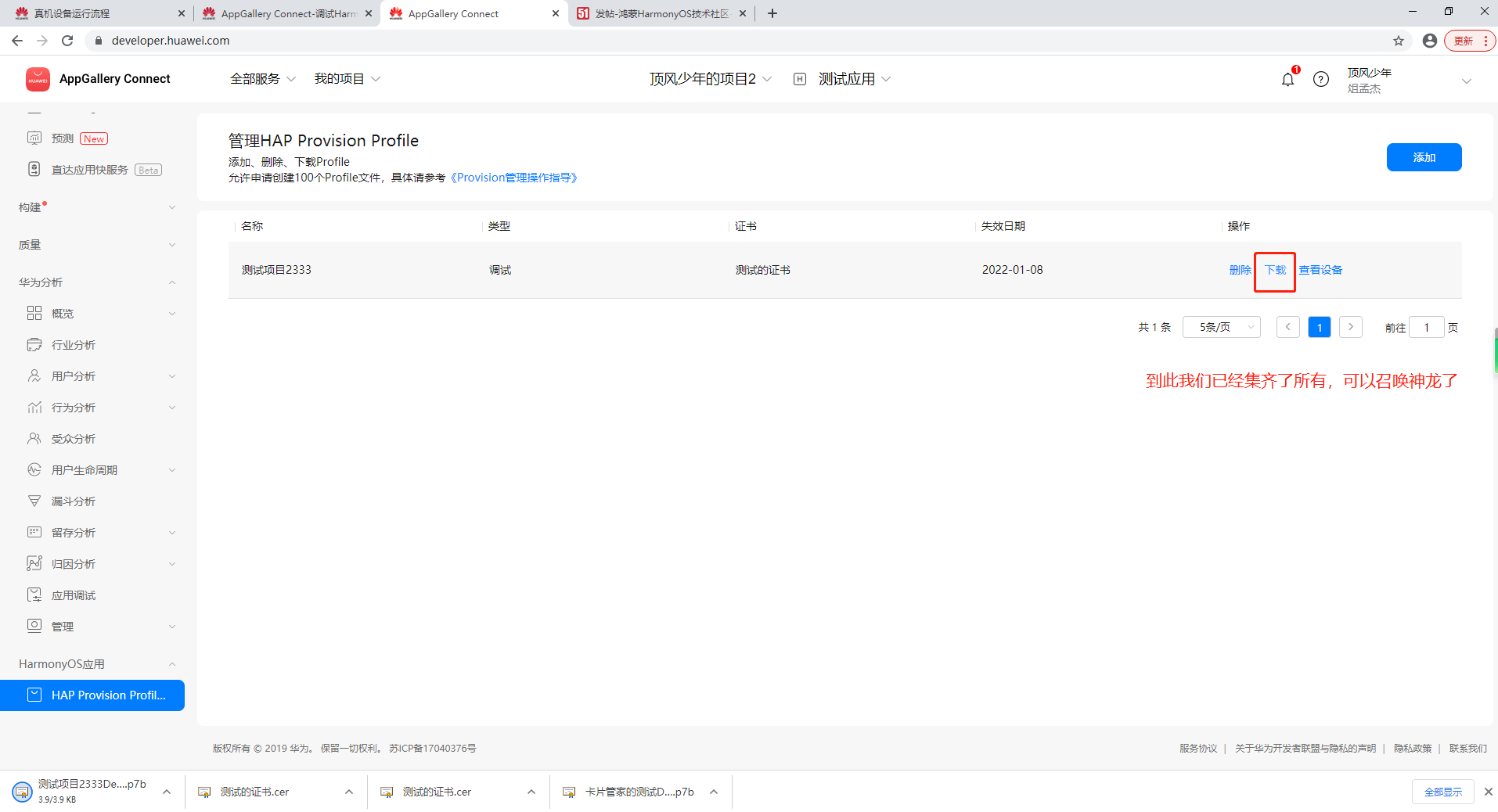
Task: Click 下载 for 测试项目2333
Action: click(x=1275, y=270)
